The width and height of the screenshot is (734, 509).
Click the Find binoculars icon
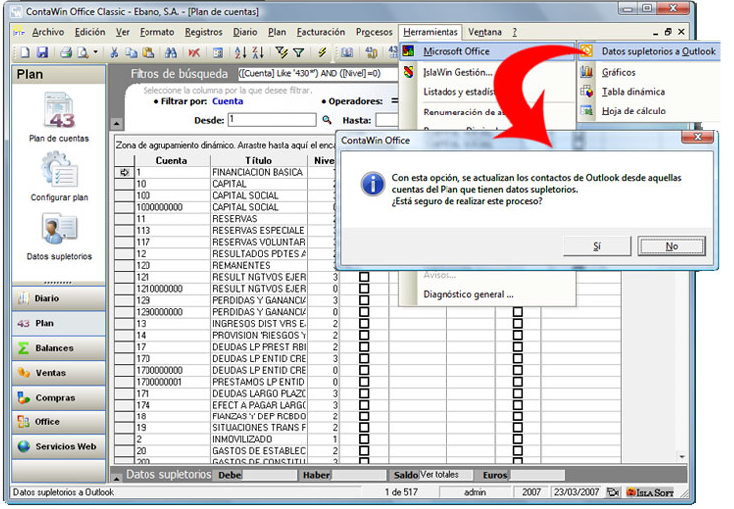pyautogui.click(x=171, y=52)
